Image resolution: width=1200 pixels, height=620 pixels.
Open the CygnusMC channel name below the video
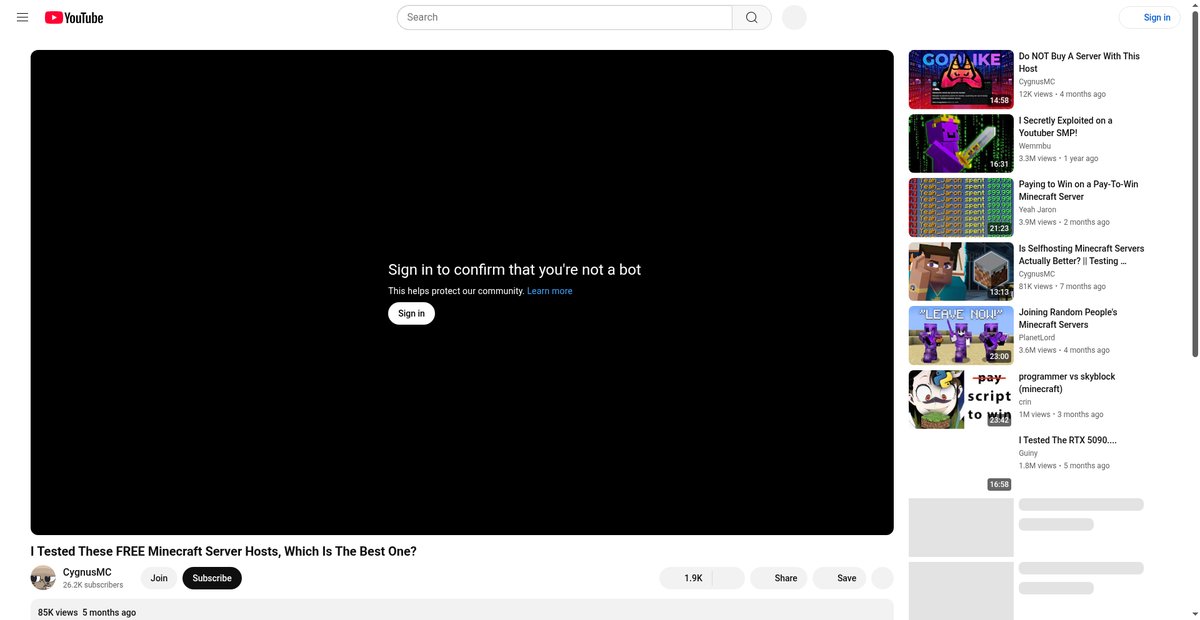coord(87,572)
